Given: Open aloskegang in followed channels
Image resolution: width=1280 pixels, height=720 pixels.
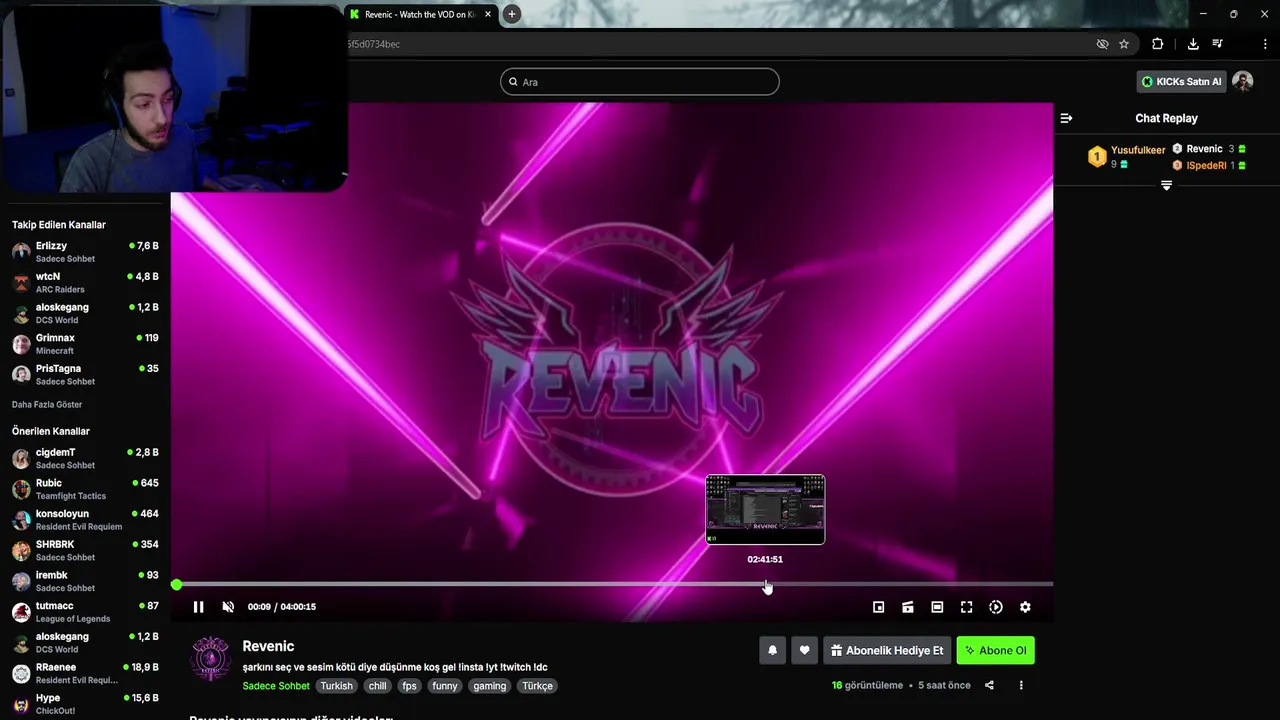Looking at the screenshot, I should [x=85, y=313].
